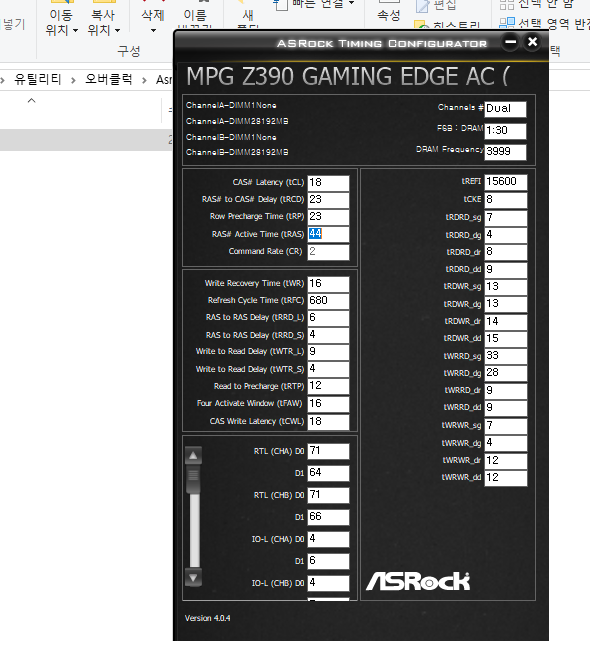Click the IO-L (CHB) D0 field
The width and height of the screenshot is (590, 664).
coord(328,583)
